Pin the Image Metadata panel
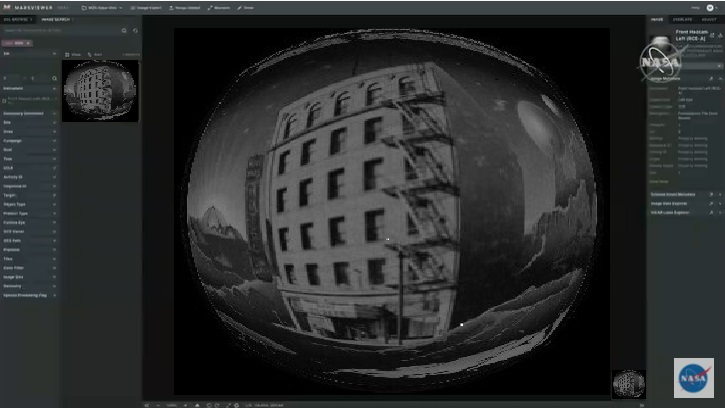The width and height of the screenshot is (725, 408). [708, 77]
